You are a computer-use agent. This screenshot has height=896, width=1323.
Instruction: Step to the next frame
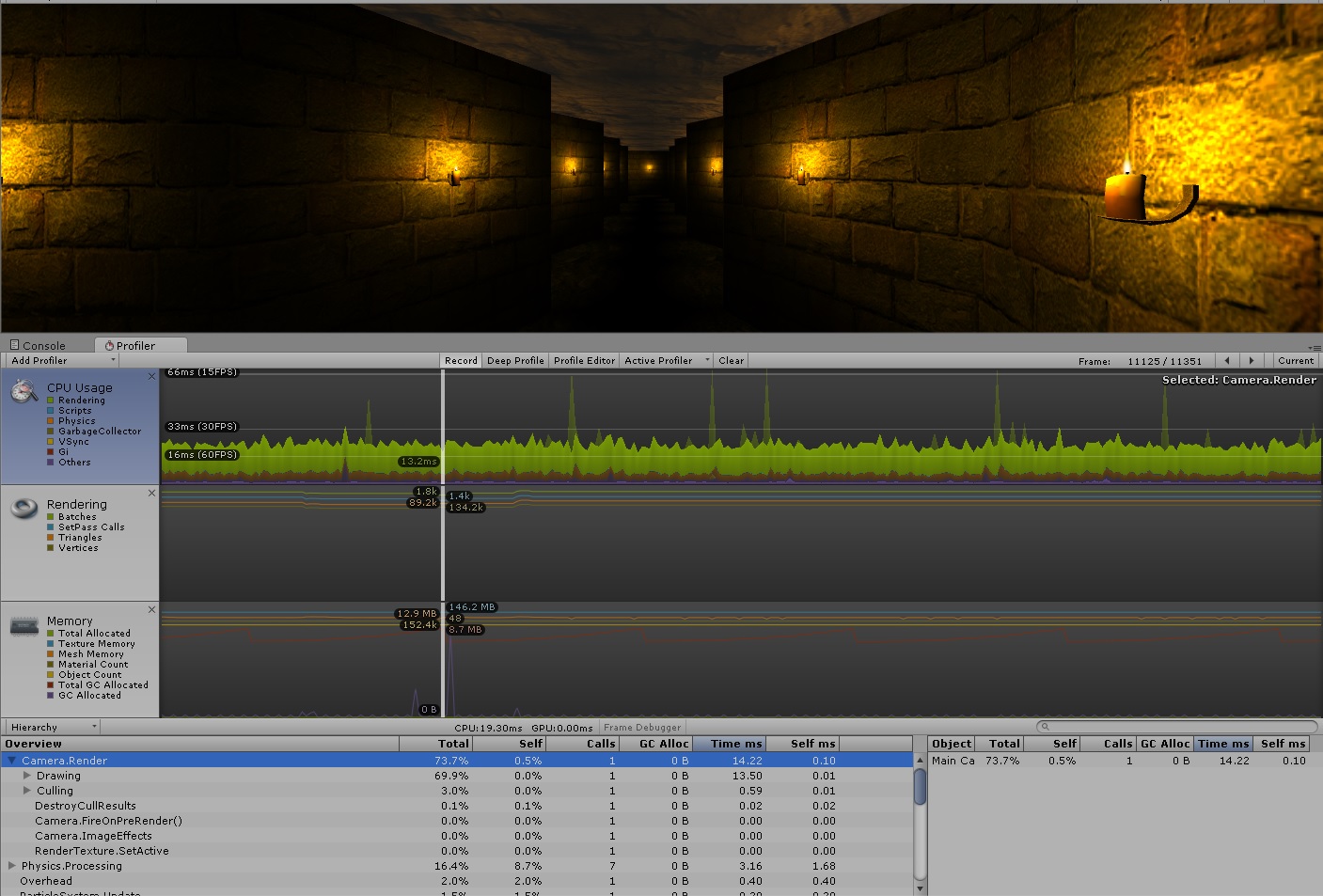pos(1252,360)
